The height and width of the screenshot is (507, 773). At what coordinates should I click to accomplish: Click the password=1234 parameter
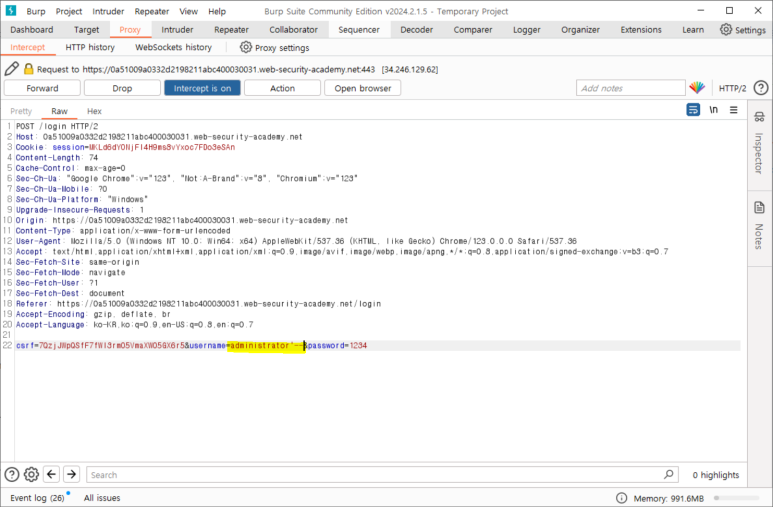[338, 345]
